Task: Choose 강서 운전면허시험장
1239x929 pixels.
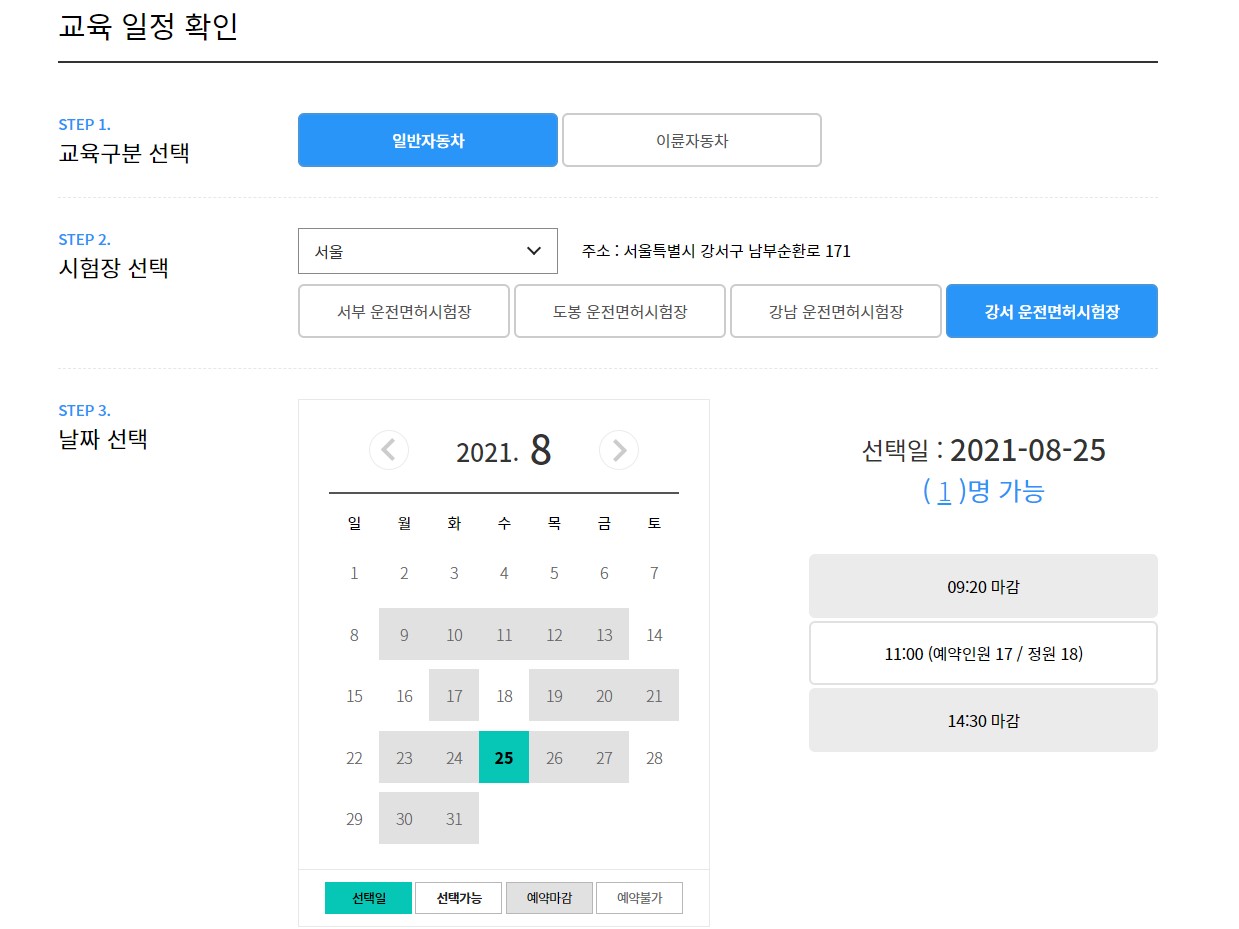Action: tap(1052, 311)
